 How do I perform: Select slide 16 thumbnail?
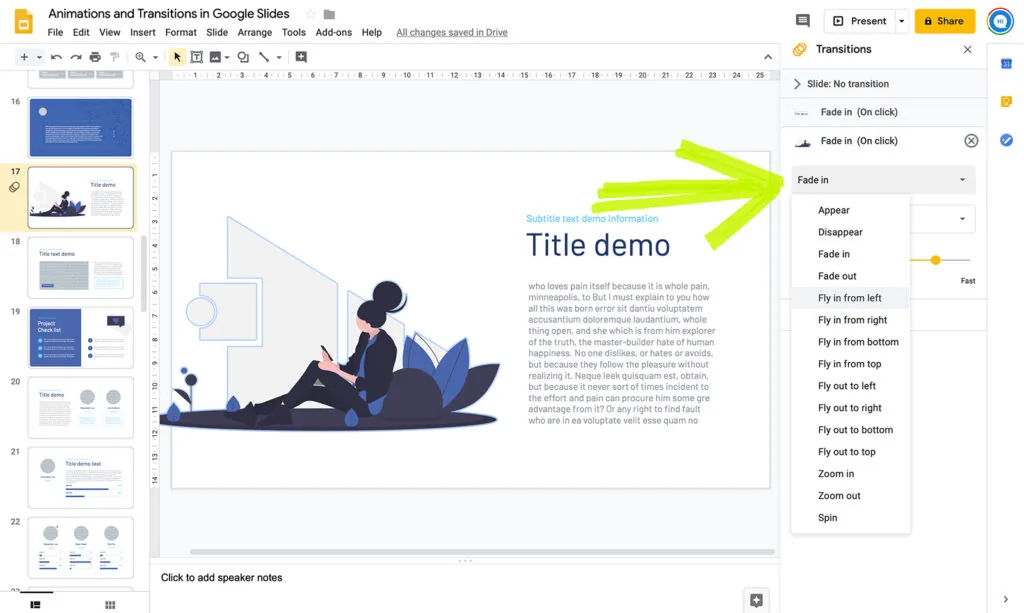[x=80, y=127]
